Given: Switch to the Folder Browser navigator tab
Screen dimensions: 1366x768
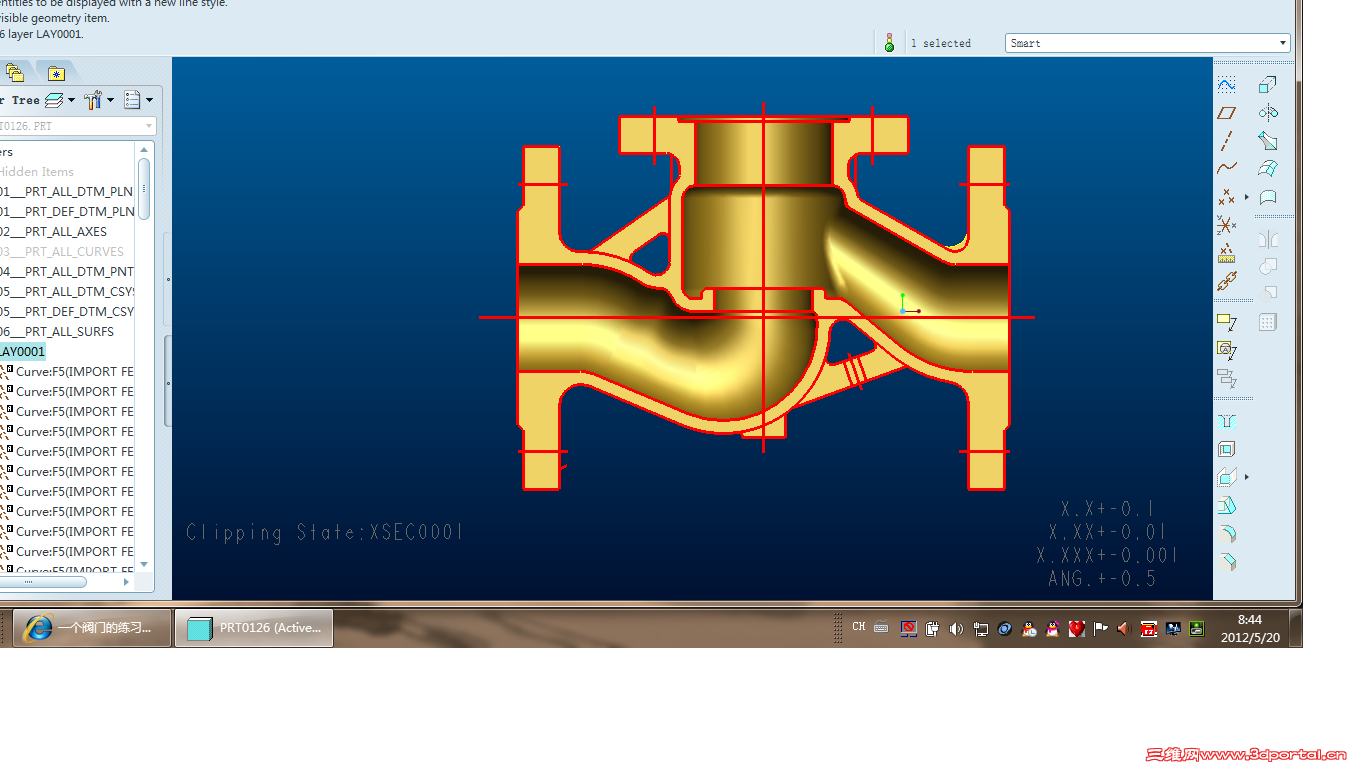Looking at the screenshot, I should [14, 72].
